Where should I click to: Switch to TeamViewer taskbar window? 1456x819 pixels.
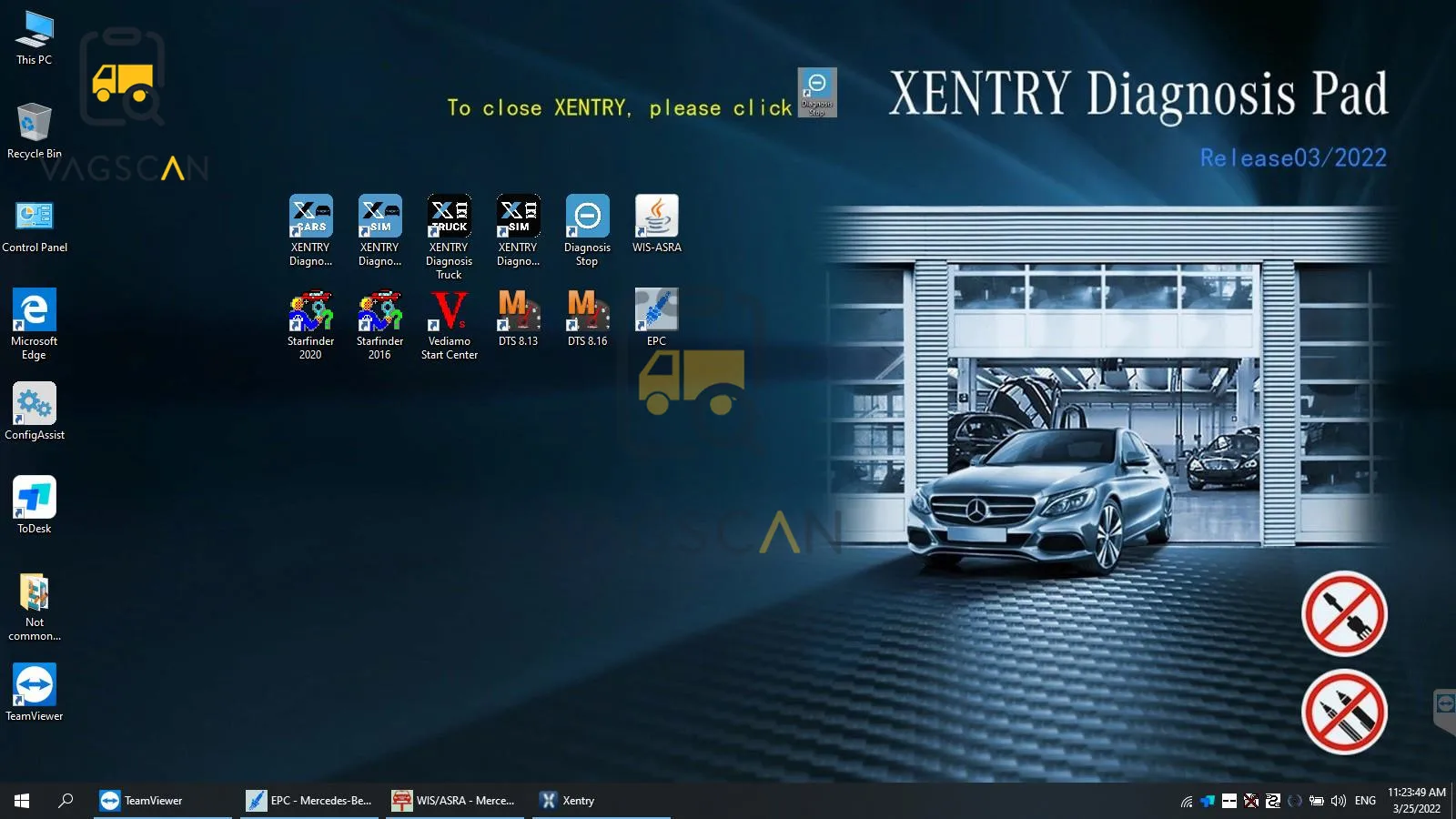(163, 801)
